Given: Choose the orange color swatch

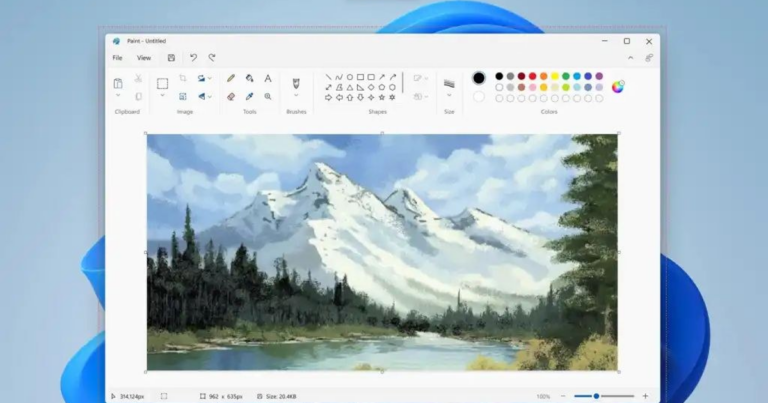Looking at the screenshot, I should pos(544,76).
